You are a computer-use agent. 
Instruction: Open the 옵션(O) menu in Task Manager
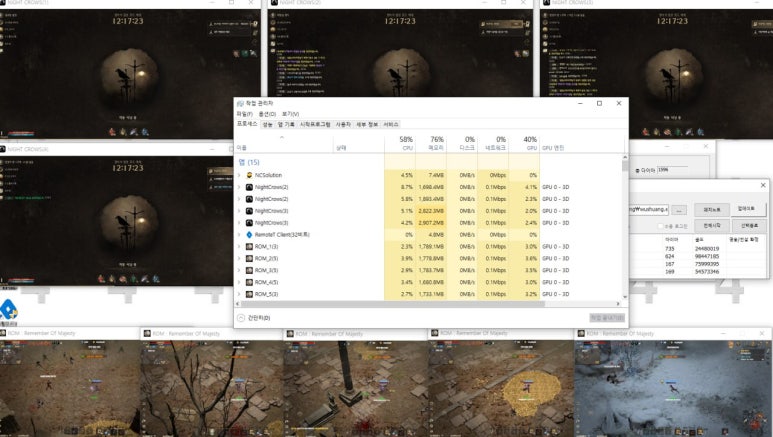(x=267, y=114)
